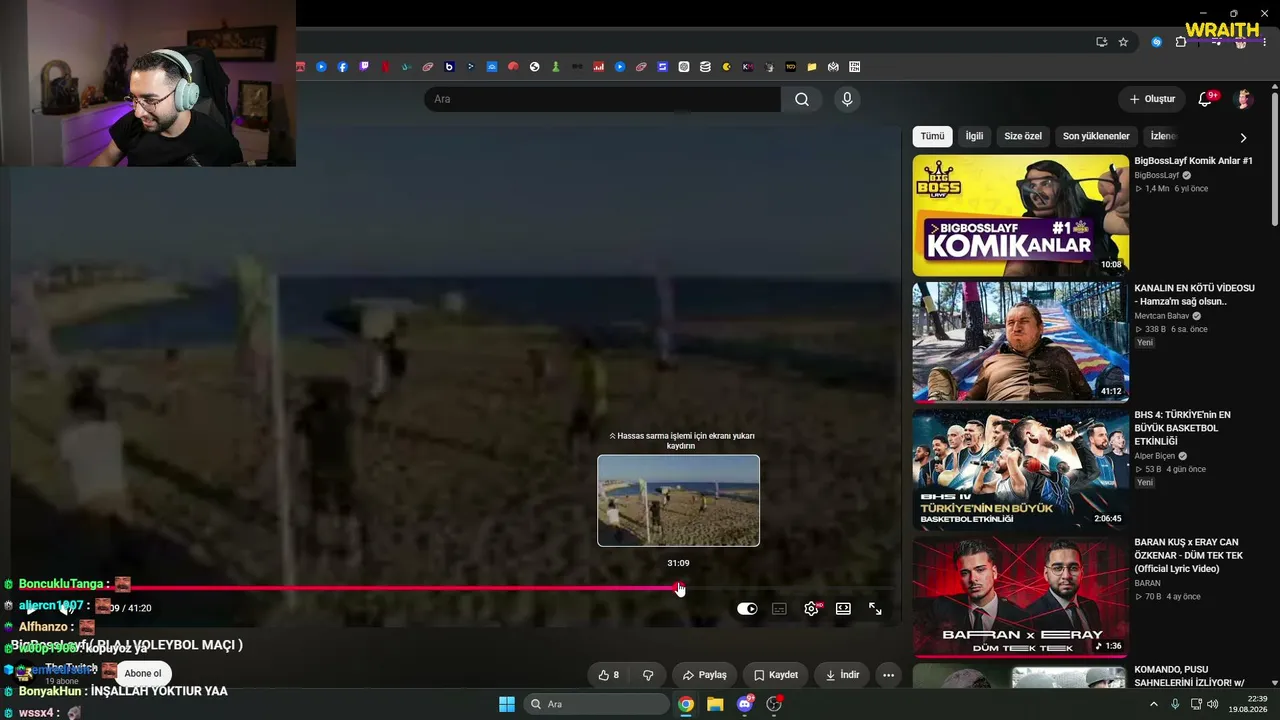Click the Windows taskbar search box
The height and width of the screenshot is (720, 1280).
click(x=597, y=704)
